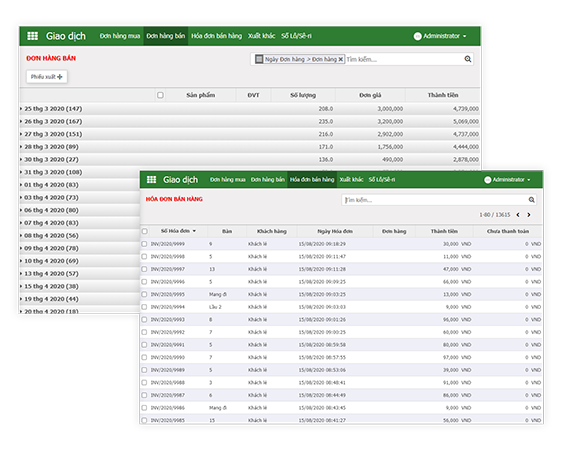This screenshot has width=570, height=458.
Task: Click Administrator avatar in back window
Action: click(417, 36)
